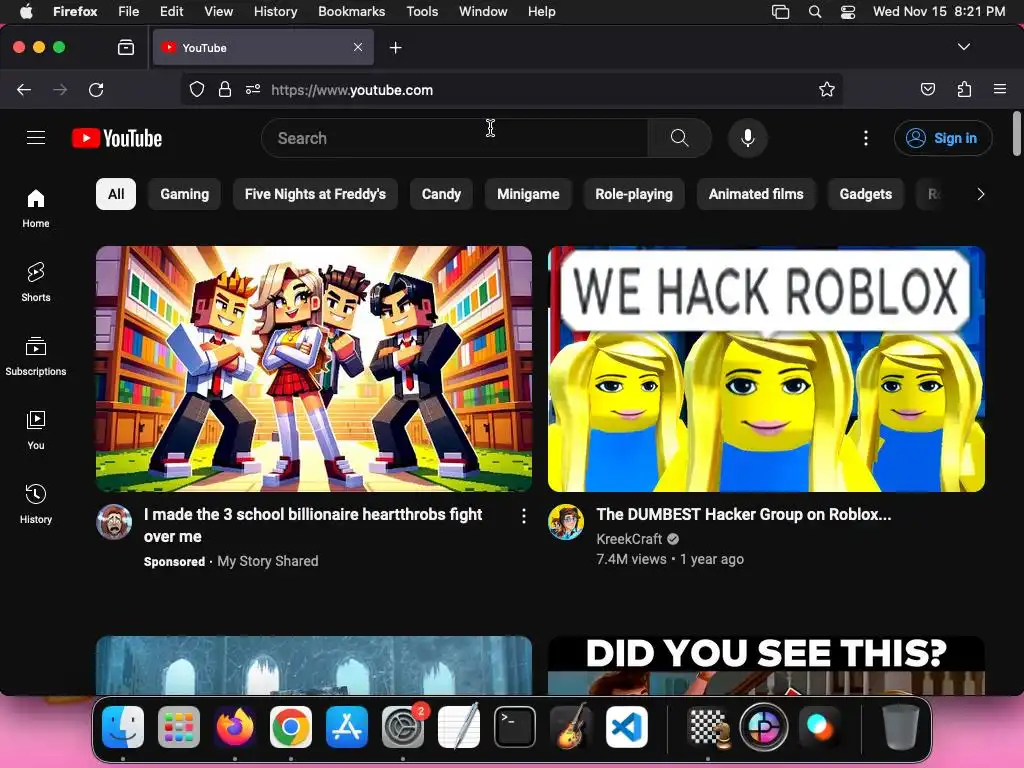Click the Sign in button
The height and width of the screenshot is (768, 1024).
(x=943, y=138)
